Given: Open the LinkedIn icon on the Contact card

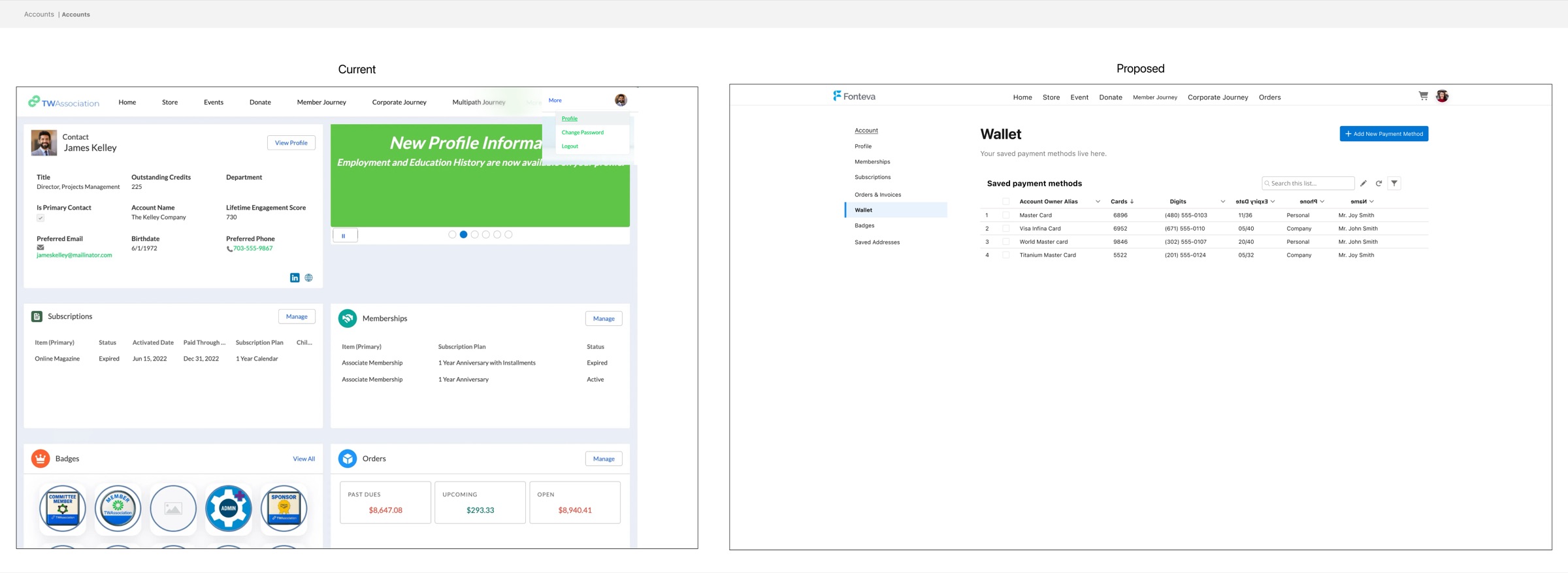Looking at the screenshot, I should tap(295, 278).
